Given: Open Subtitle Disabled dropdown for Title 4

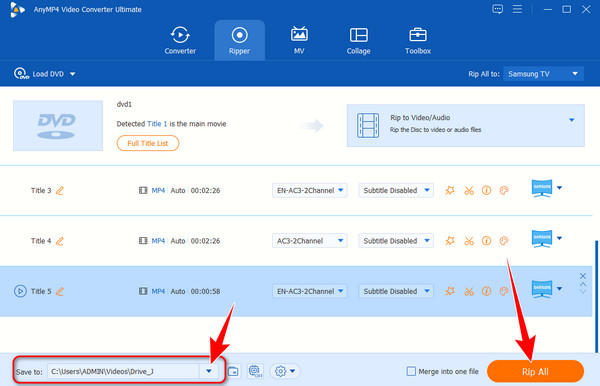Looking at the screenshot, I should click(396, 241).
